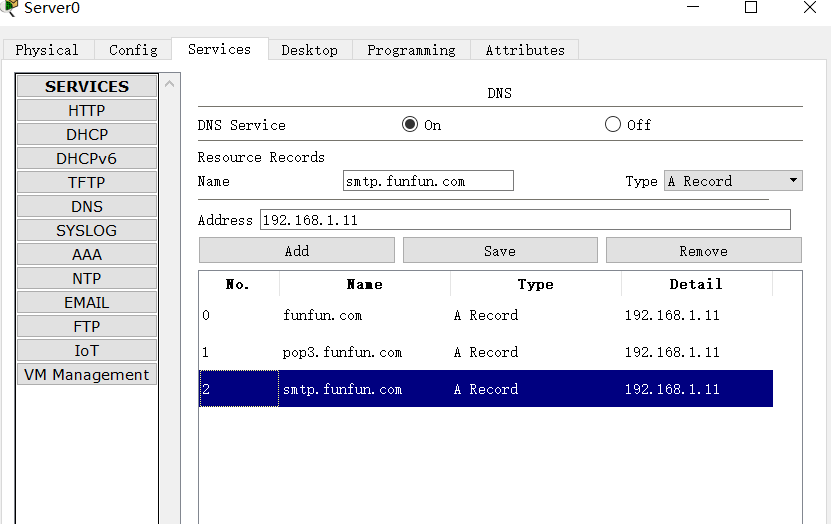Select the Services tab
The width and height of the screenshot is (831, 524).
point(219,49)
